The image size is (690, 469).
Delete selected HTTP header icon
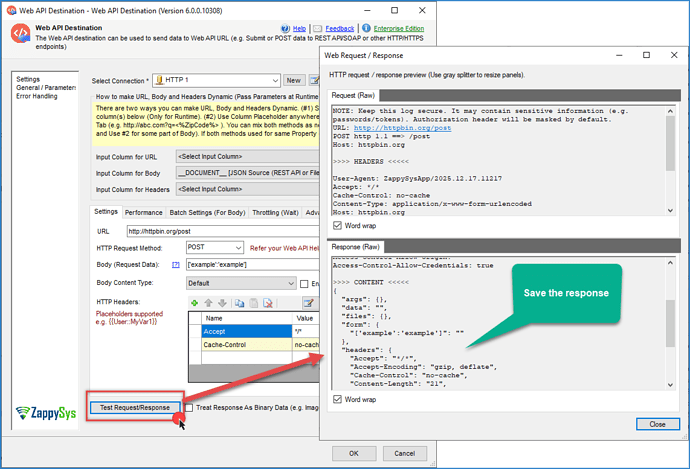coord(268,303)
